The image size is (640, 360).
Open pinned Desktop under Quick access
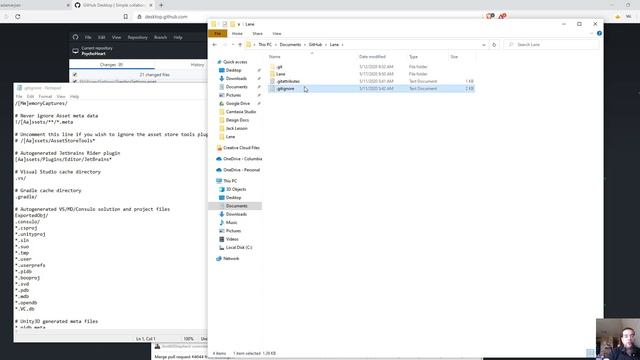(233, 70)
